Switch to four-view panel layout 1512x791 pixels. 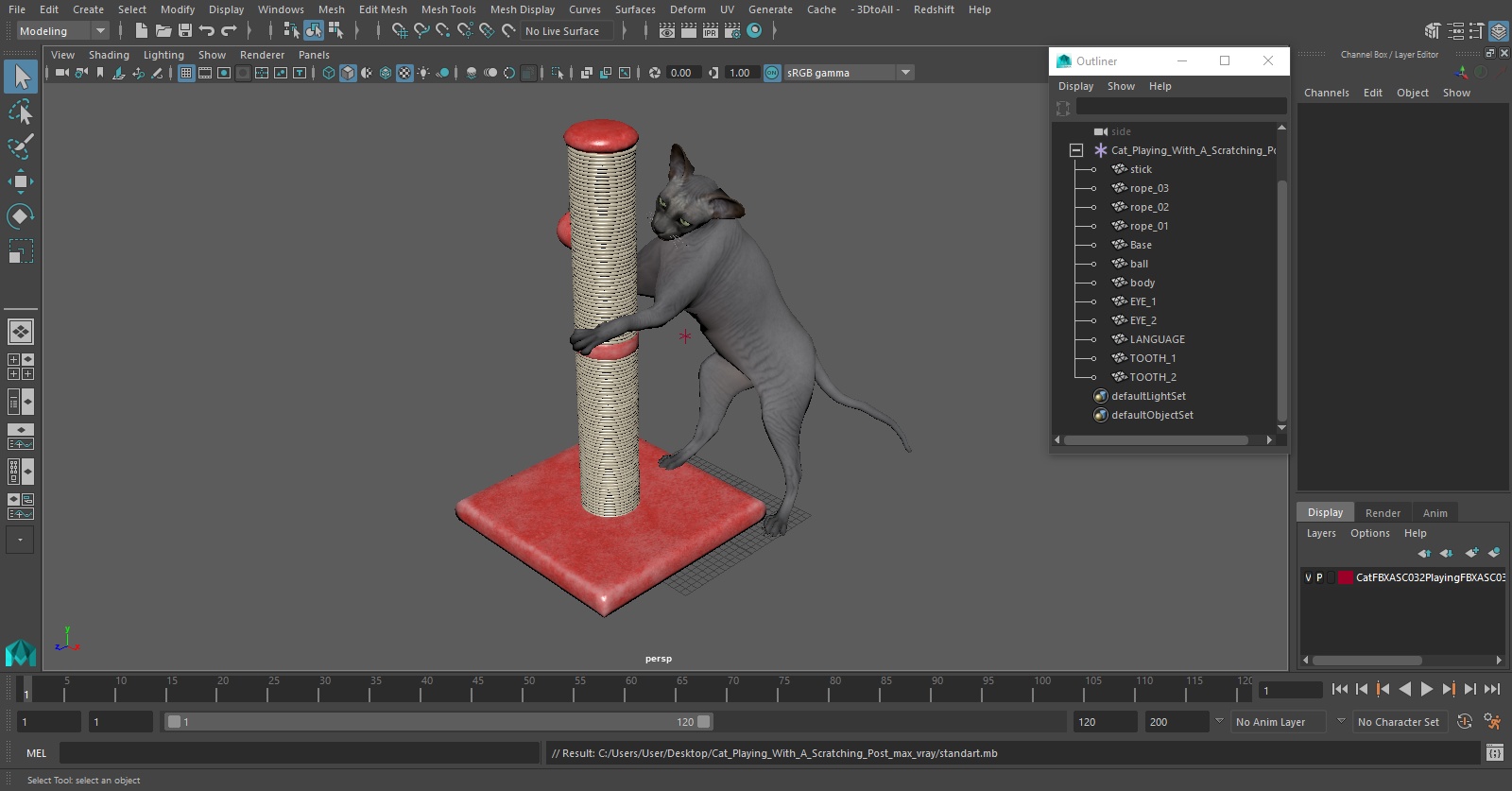coord(21,367)
